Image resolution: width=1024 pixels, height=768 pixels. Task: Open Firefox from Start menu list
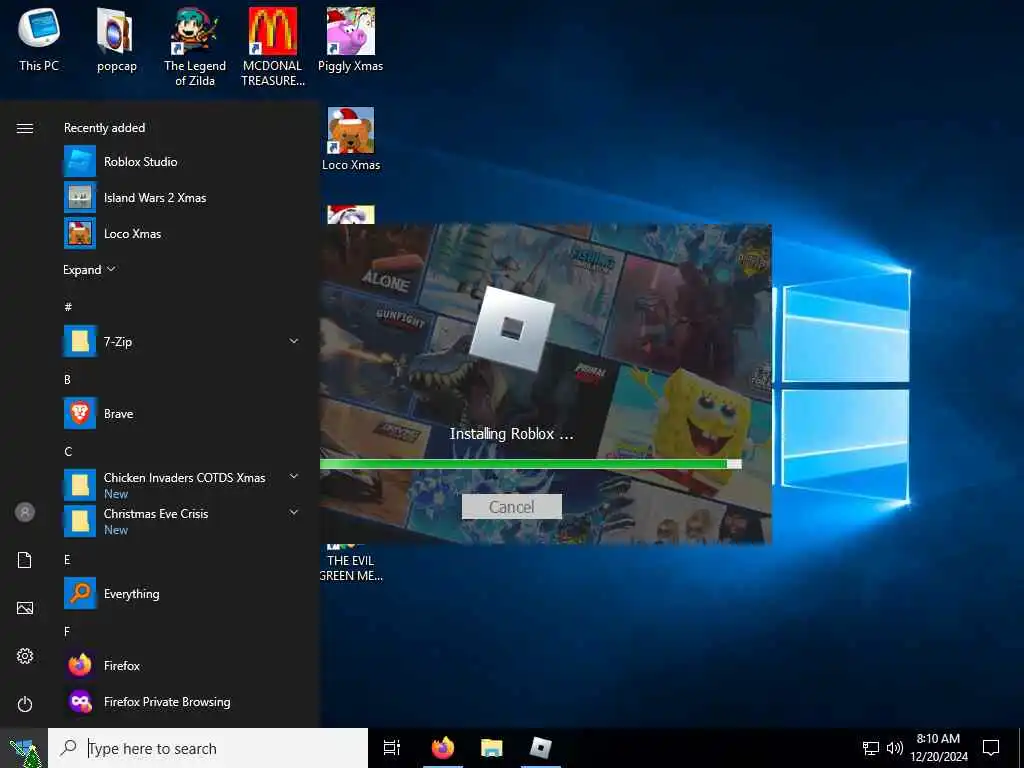[x=182, y=665]
